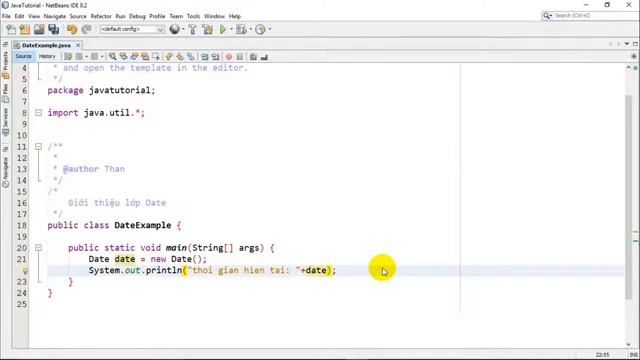The height and width of the screenshot is (360, 640).
Task: Open the File menu
Action: [6, 16]
